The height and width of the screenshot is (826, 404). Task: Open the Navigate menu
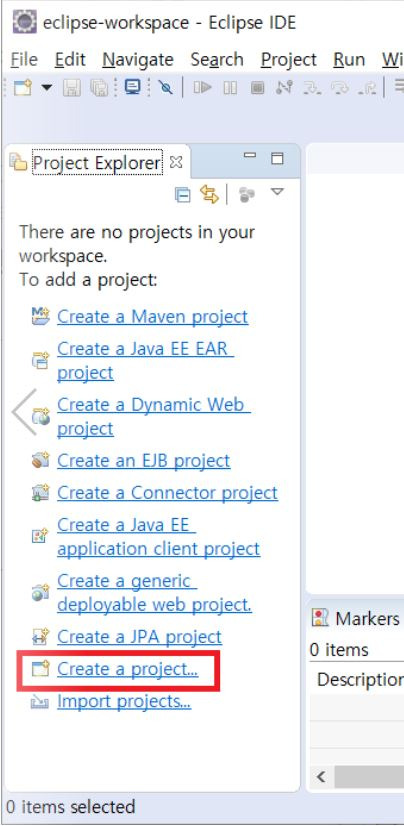pos(138,60)
